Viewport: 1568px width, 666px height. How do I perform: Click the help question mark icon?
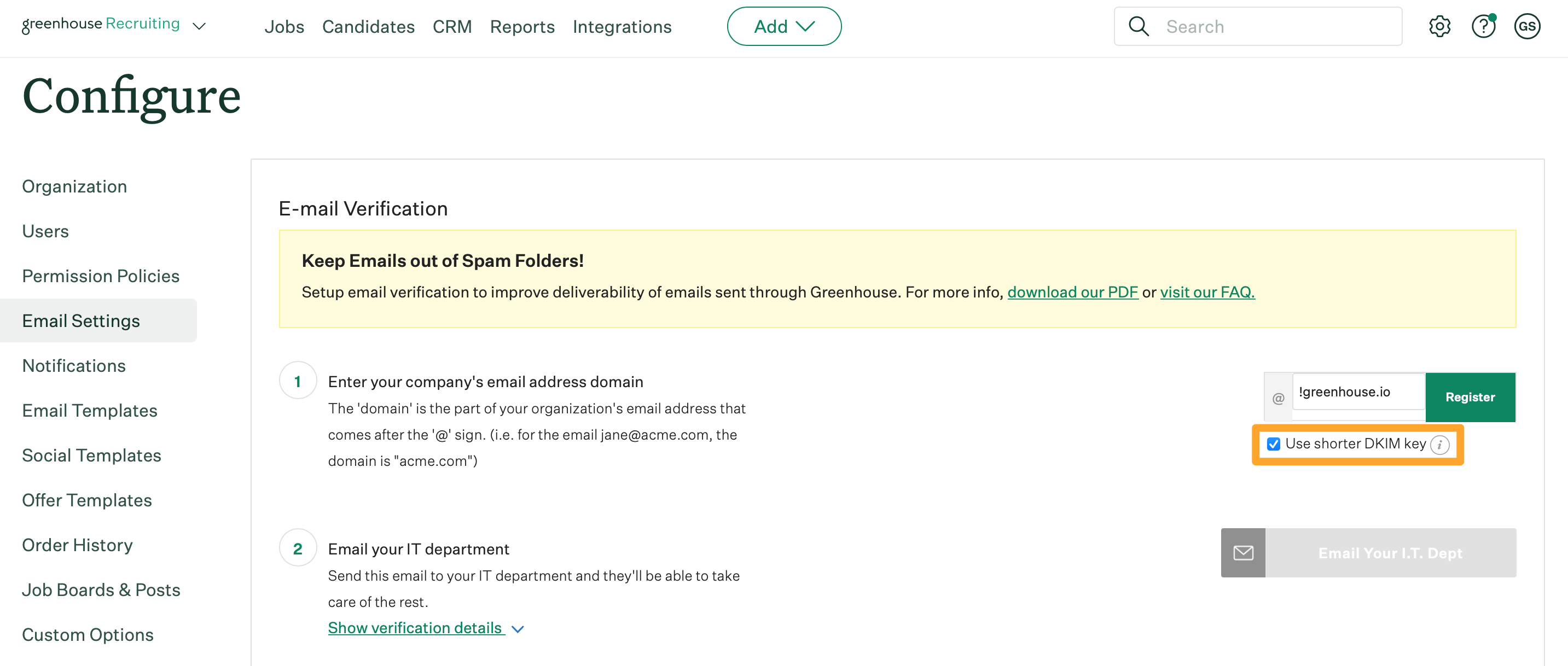(1483, 26)
